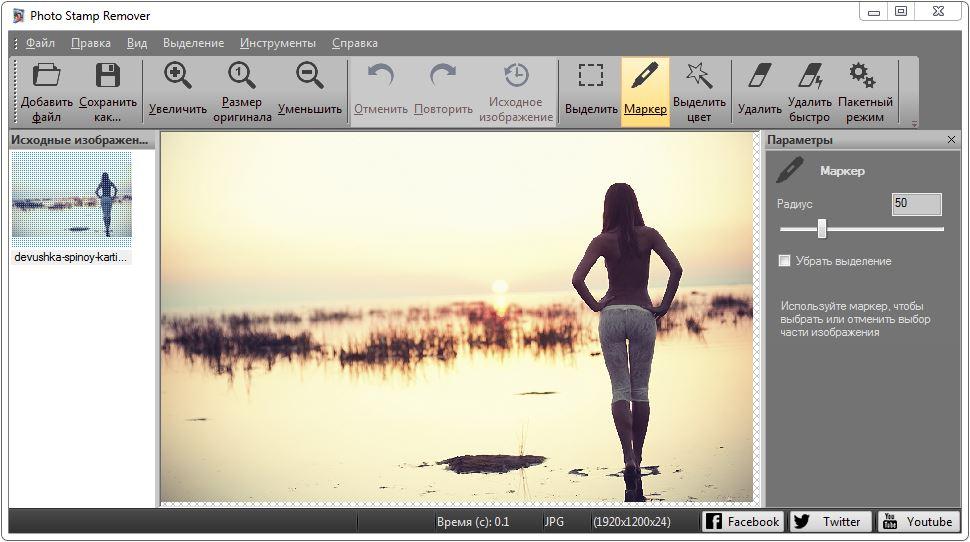Open Пакетный режим gears icon
This screenshot has width=970, height=542.
tap(862, 75)
